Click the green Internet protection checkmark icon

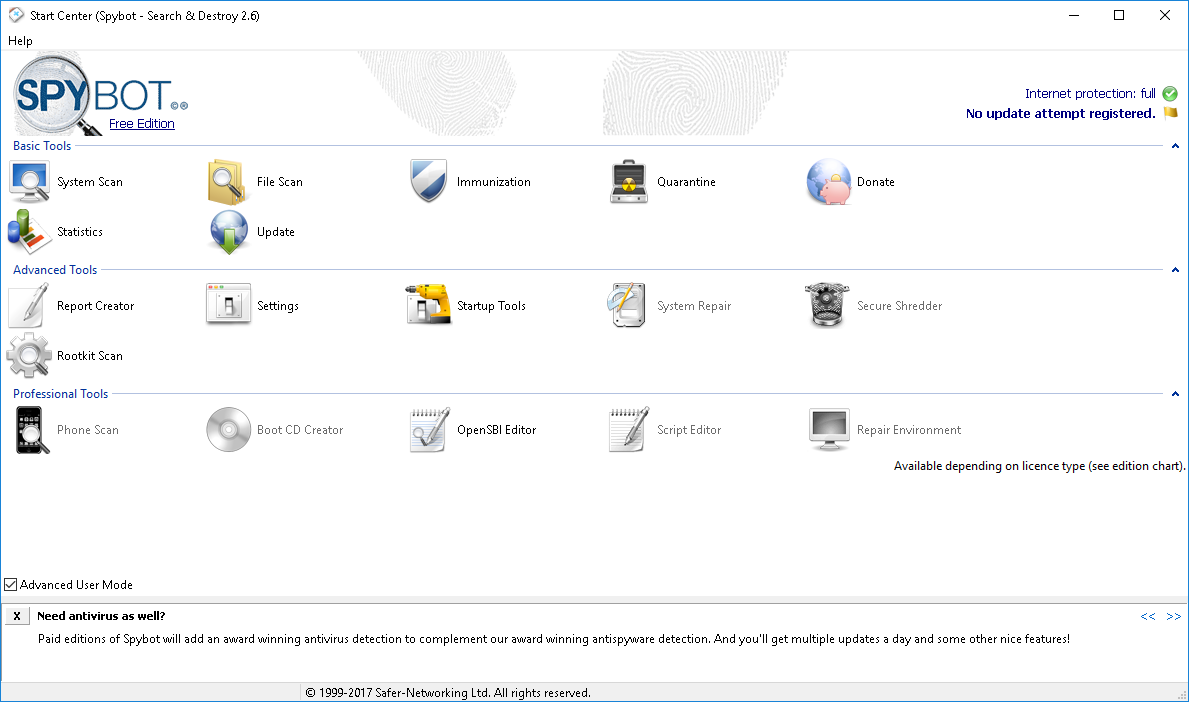pos(1170,93)
